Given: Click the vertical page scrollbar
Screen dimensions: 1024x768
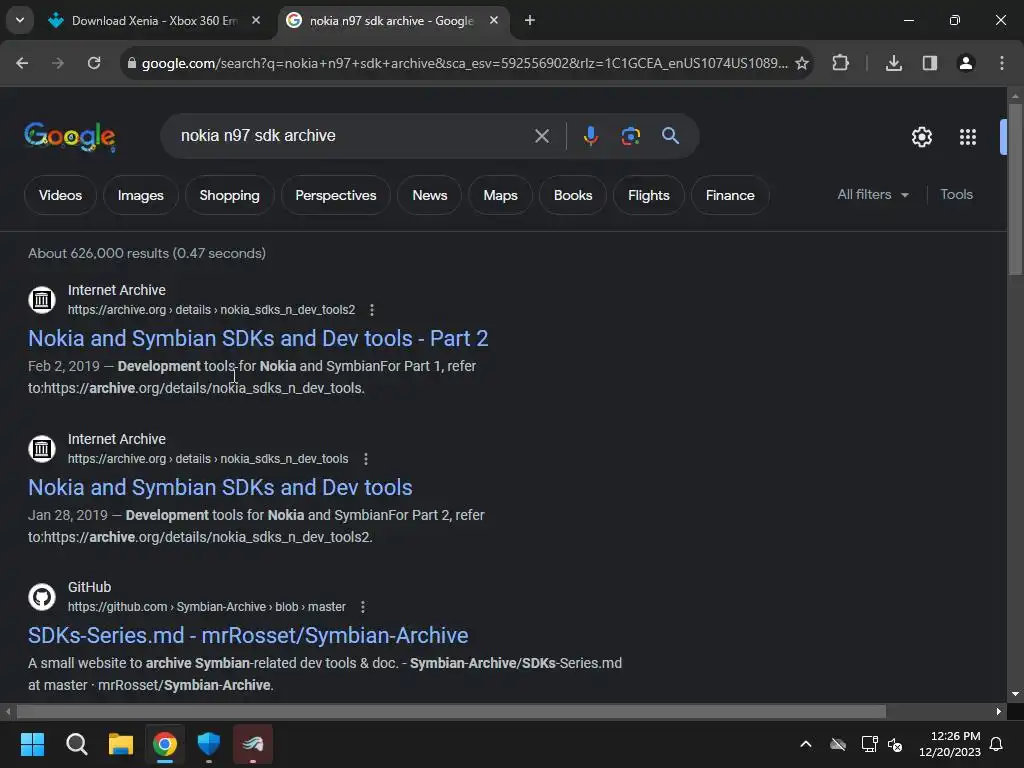Looking at the screenshot, I should point(1015,189).
